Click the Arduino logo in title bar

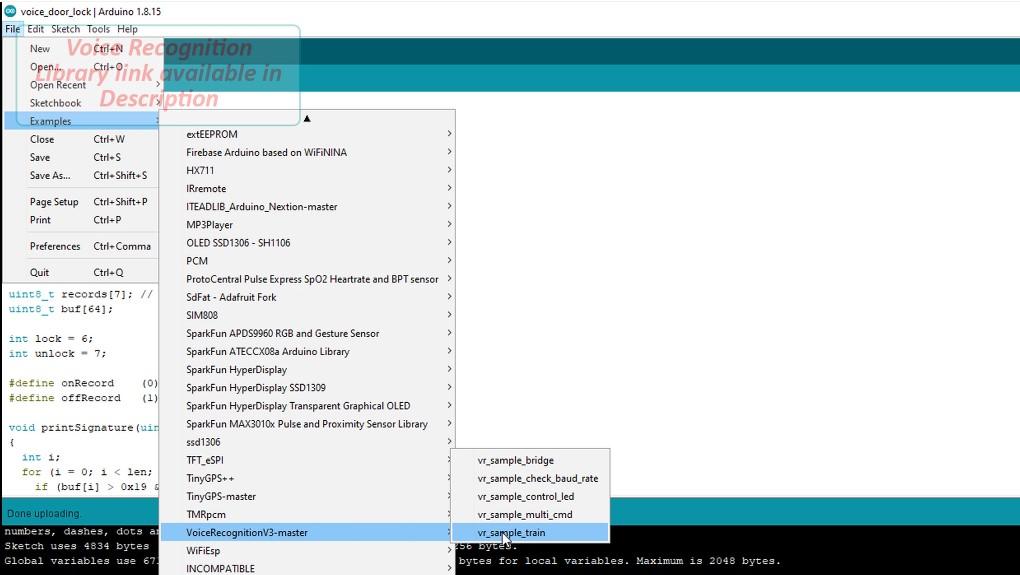click(x=10, y=11)
